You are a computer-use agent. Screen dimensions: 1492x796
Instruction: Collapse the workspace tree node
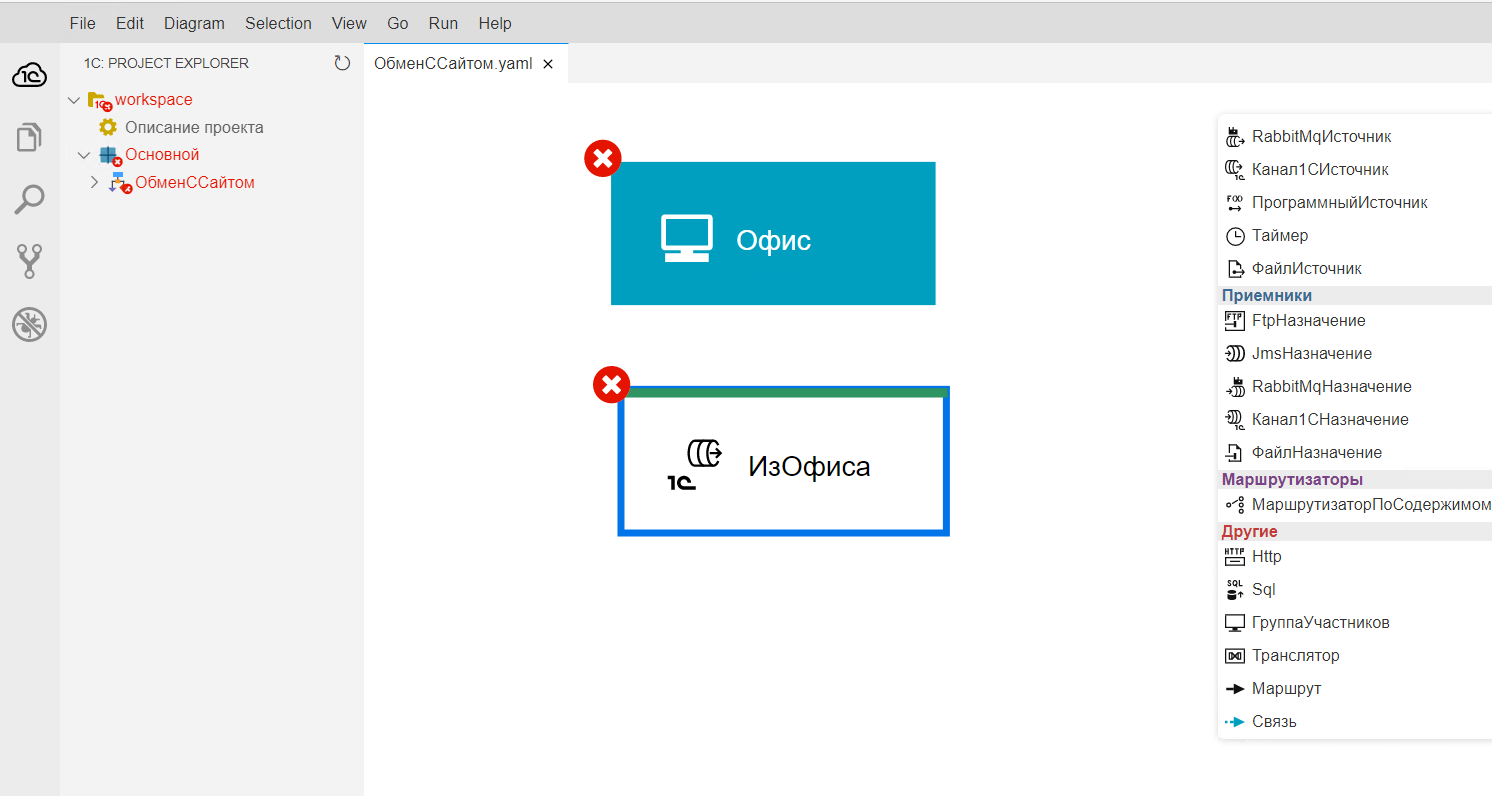click(x=74, y=100)
